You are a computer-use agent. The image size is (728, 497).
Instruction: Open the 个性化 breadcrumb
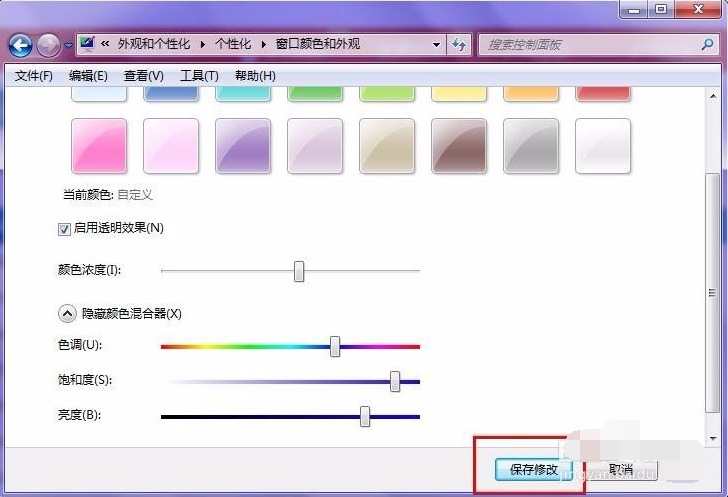233,44
